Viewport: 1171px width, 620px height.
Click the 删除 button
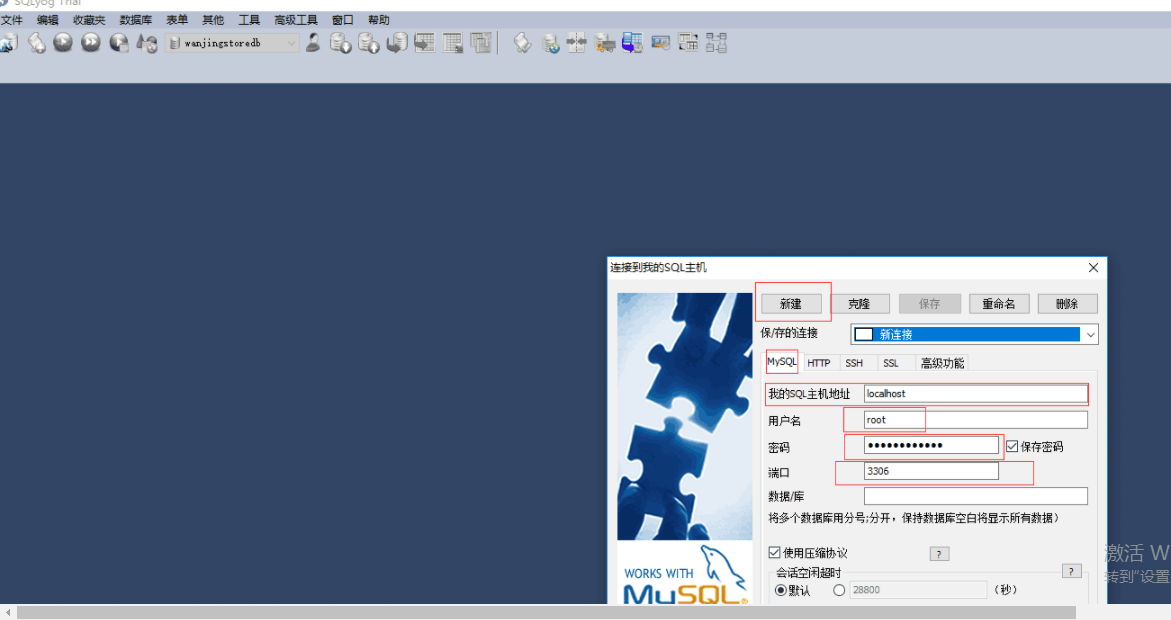tap(1067, 304)
